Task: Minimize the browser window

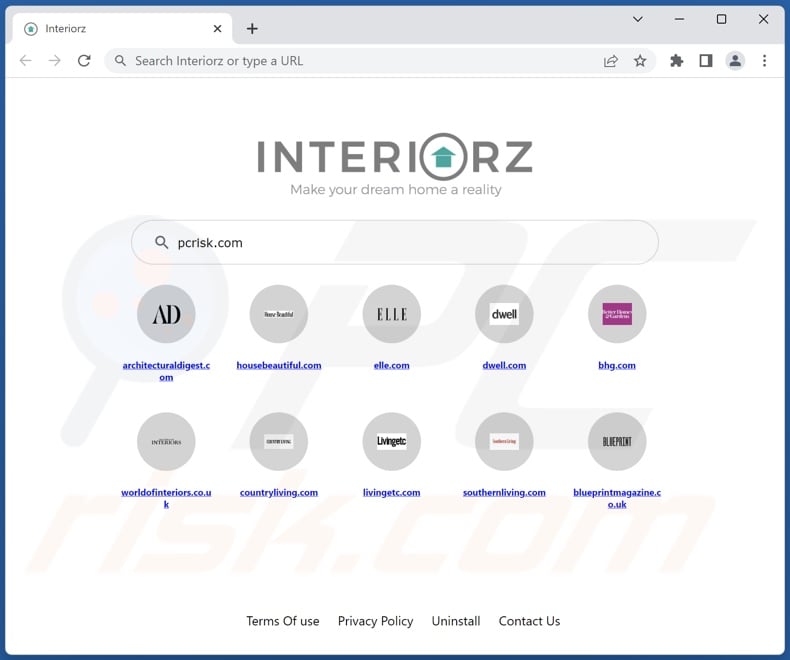Action: [680, 19]
